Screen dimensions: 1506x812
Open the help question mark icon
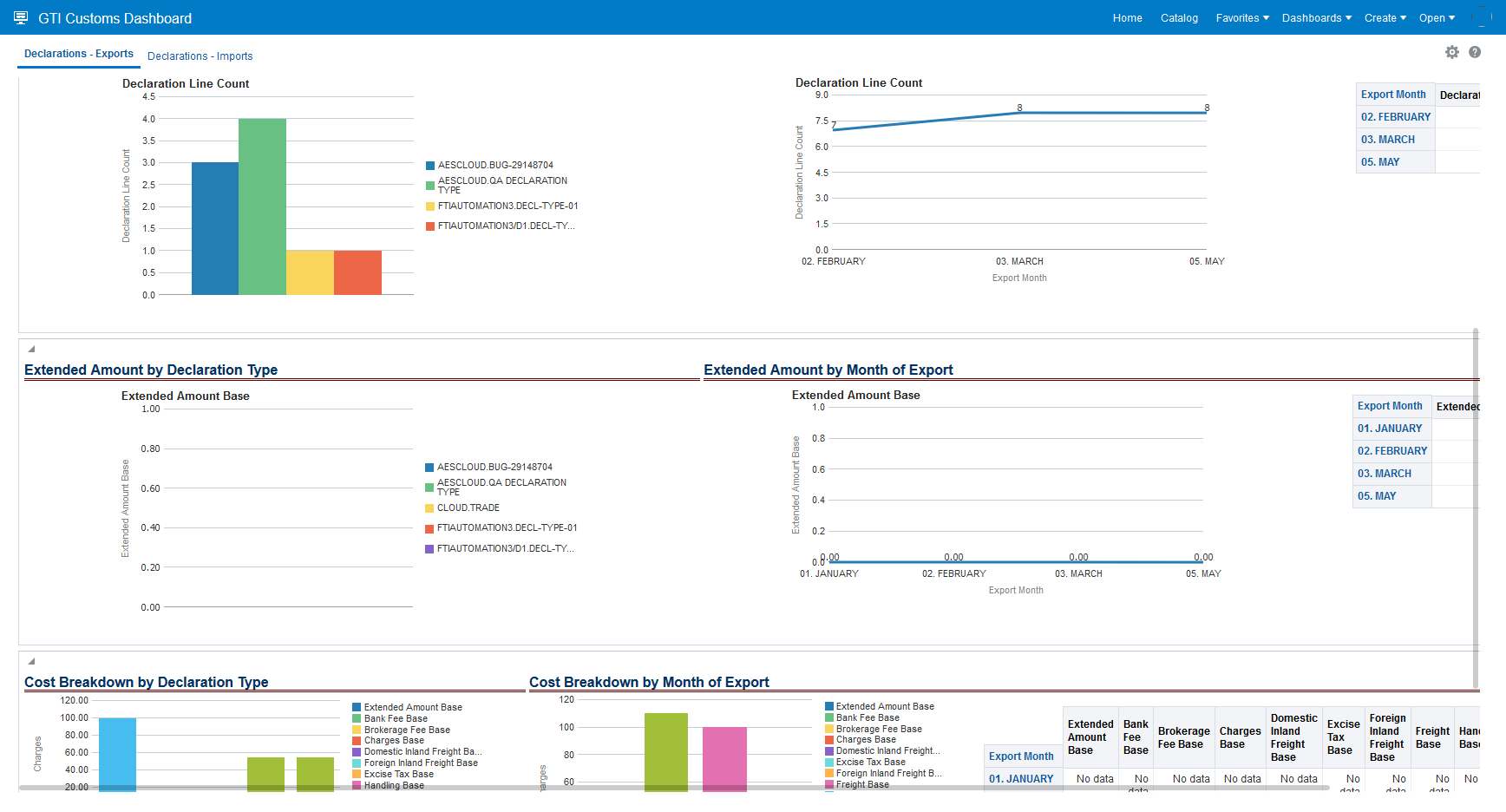click(x=1475, y=52)
